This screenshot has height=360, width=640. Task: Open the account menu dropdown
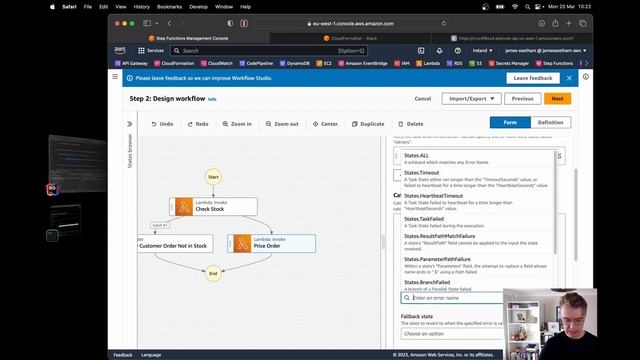545,51
